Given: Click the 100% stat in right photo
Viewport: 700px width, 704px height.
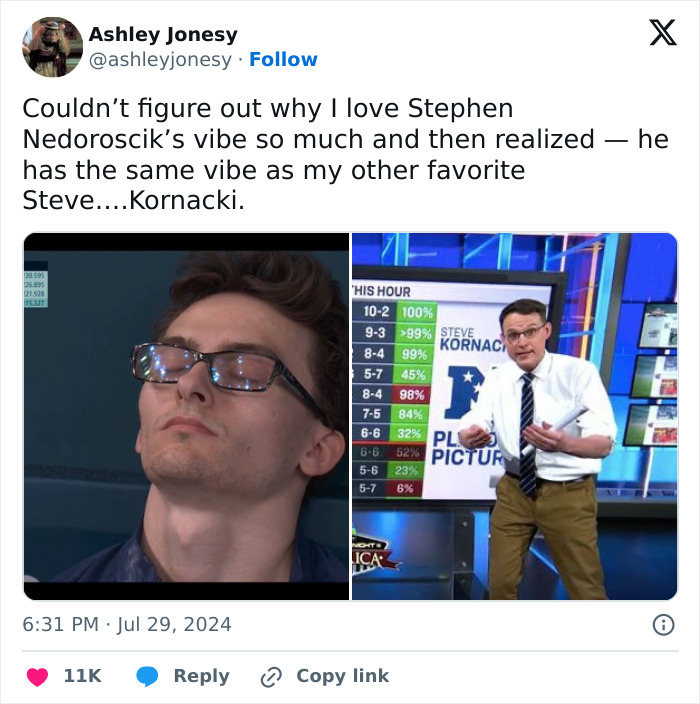Looking at the screenshot, I should tap(417, 312).
